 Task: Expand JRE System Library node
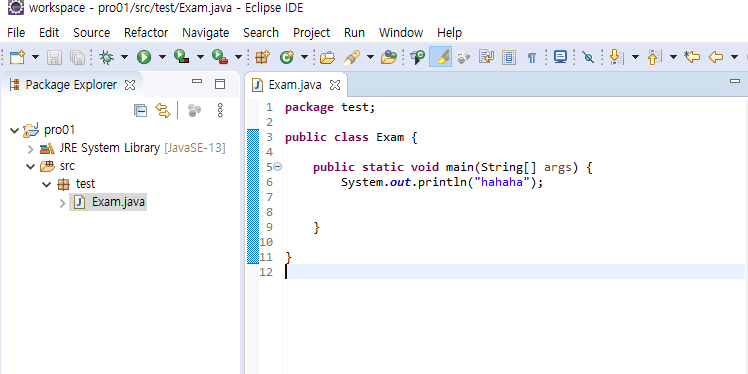pyautogui.click(x=31, y=149)
